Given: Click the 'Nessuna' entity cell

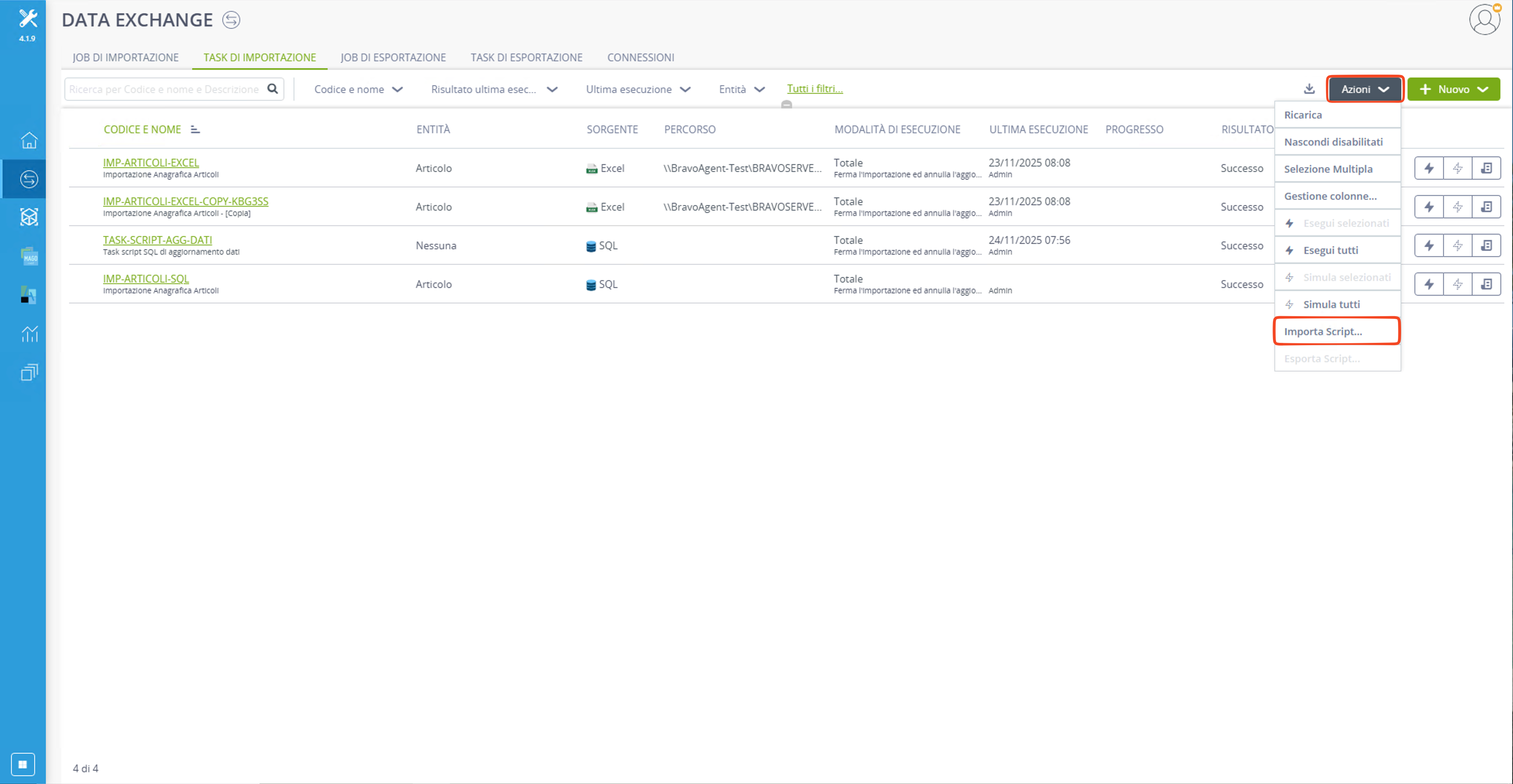Looking at the screenshot, I should [x=436, y=245].
